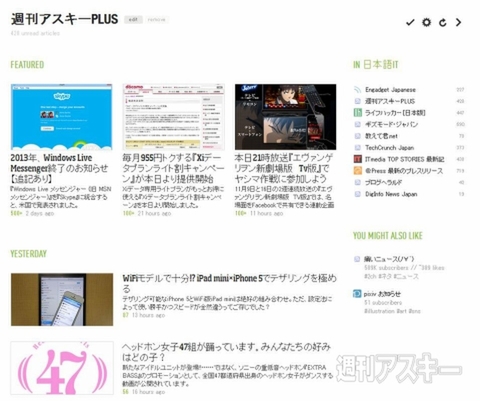This screenshot has width=480, height=401.
Task: Click the IN 日本語IT category heading
Action: coord(376,65)
